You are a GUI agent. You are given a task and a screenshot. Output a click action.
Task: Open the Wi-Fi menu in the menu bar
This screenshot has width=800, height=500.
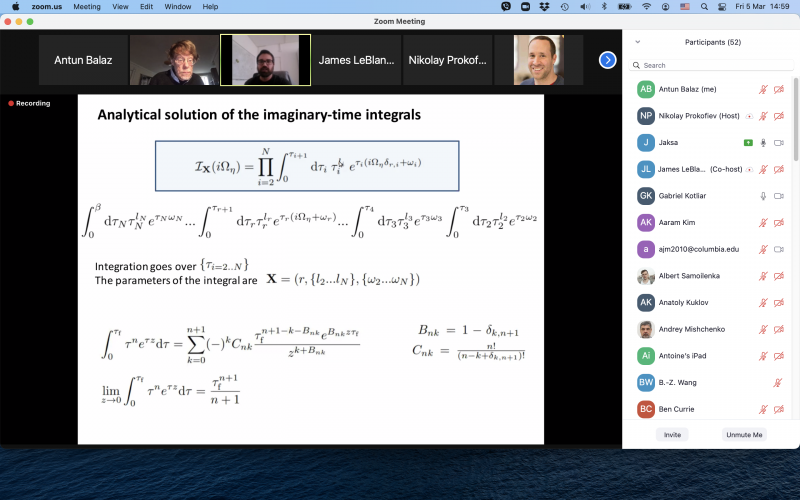coord(647,6)
